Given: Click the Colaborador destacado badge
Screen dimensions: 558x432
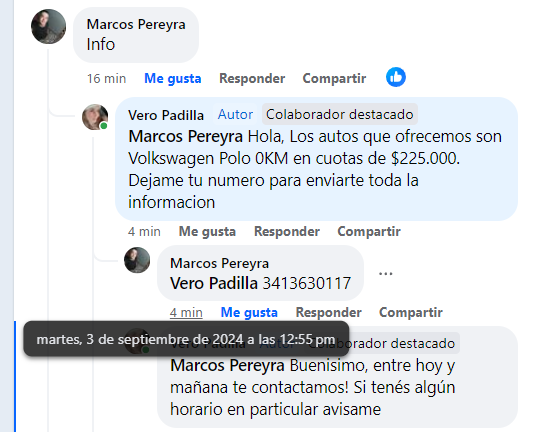Looking at the screenshot, I should [340, 114].
